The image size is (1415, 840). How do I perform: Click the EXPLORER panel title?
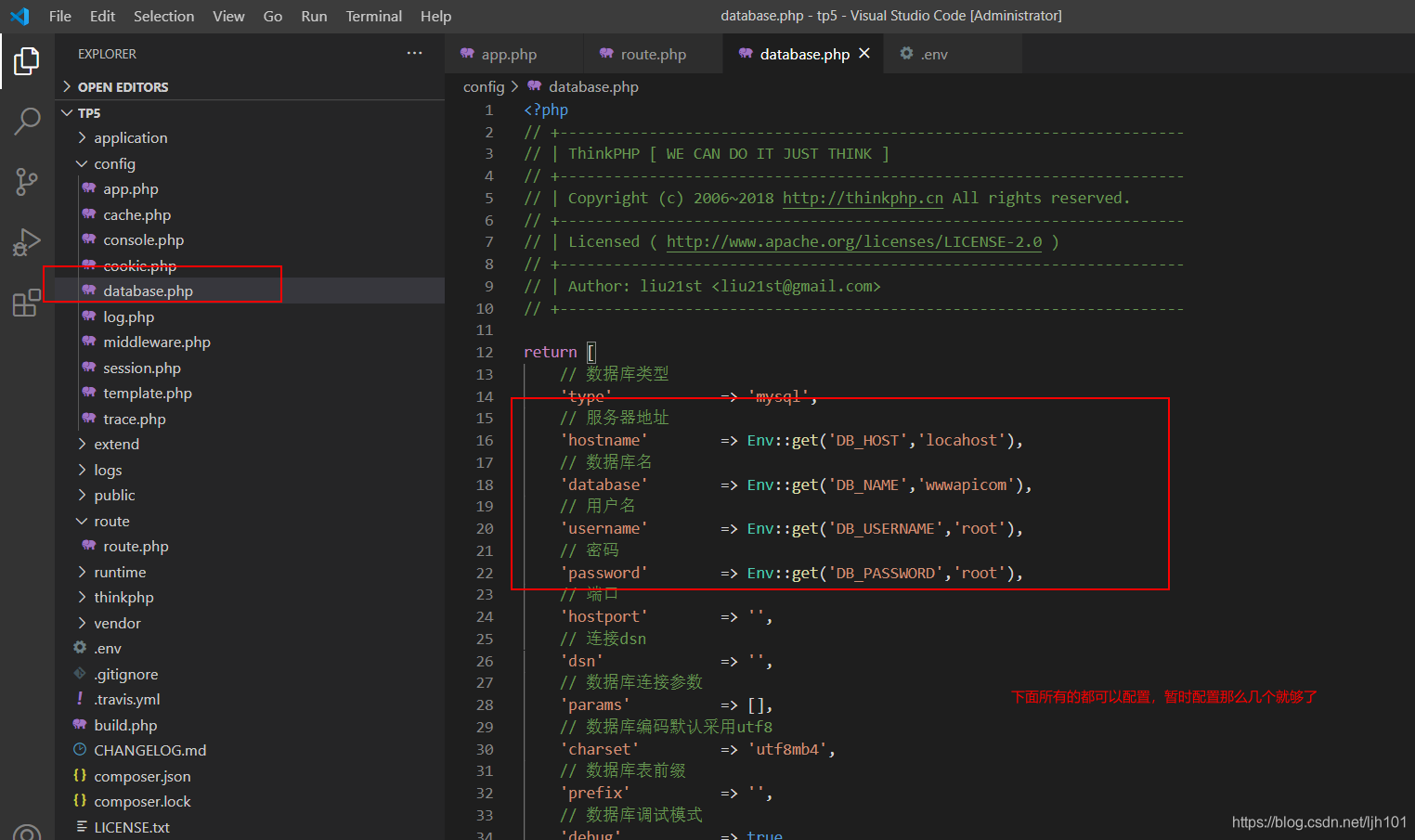click(x=107, y=54)
